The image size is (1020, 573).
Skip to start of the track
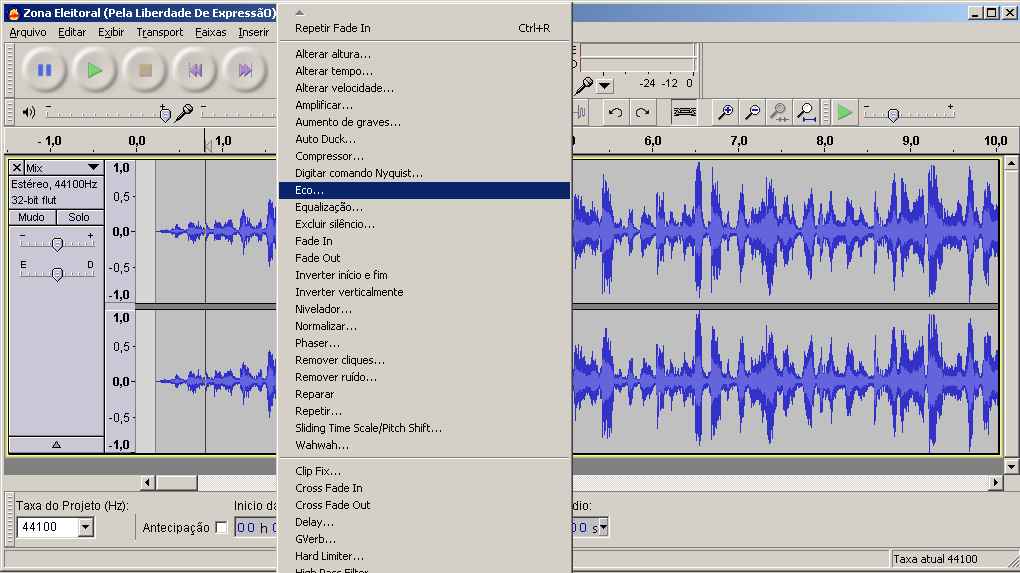click(x=195, y=70)
